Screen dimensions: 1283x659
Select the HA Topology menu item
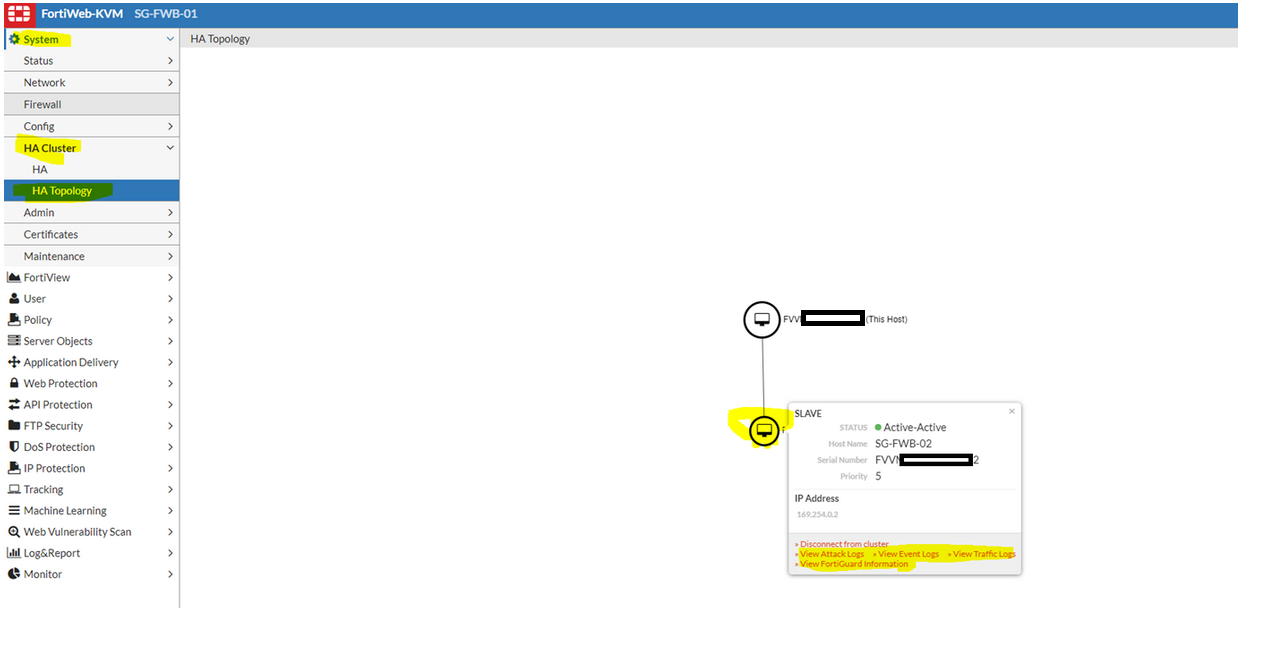point(91,190)
